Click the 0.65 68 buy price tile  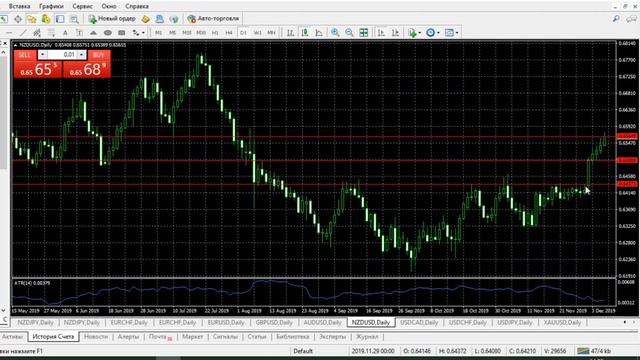87,69
